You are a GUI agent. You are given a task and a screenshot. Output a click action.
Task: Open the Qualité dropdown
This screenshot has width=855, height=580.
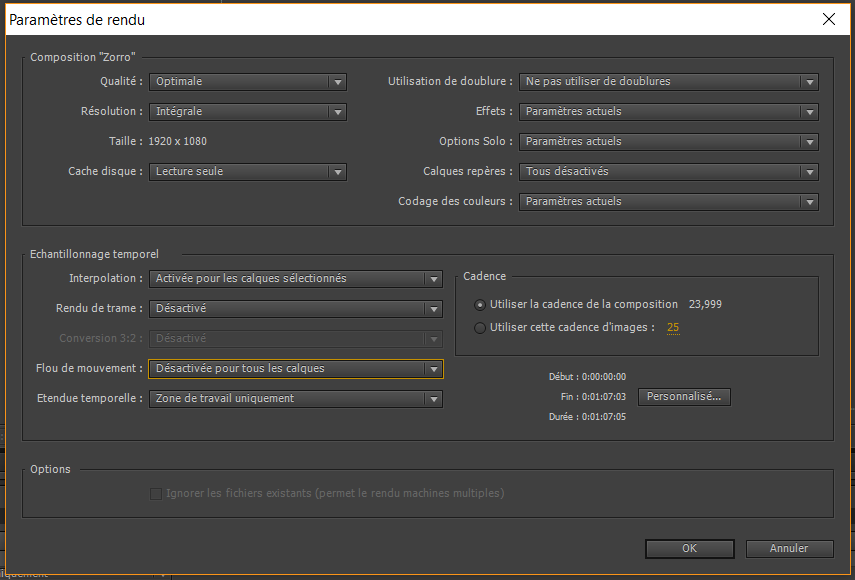[x=247, y=82]
